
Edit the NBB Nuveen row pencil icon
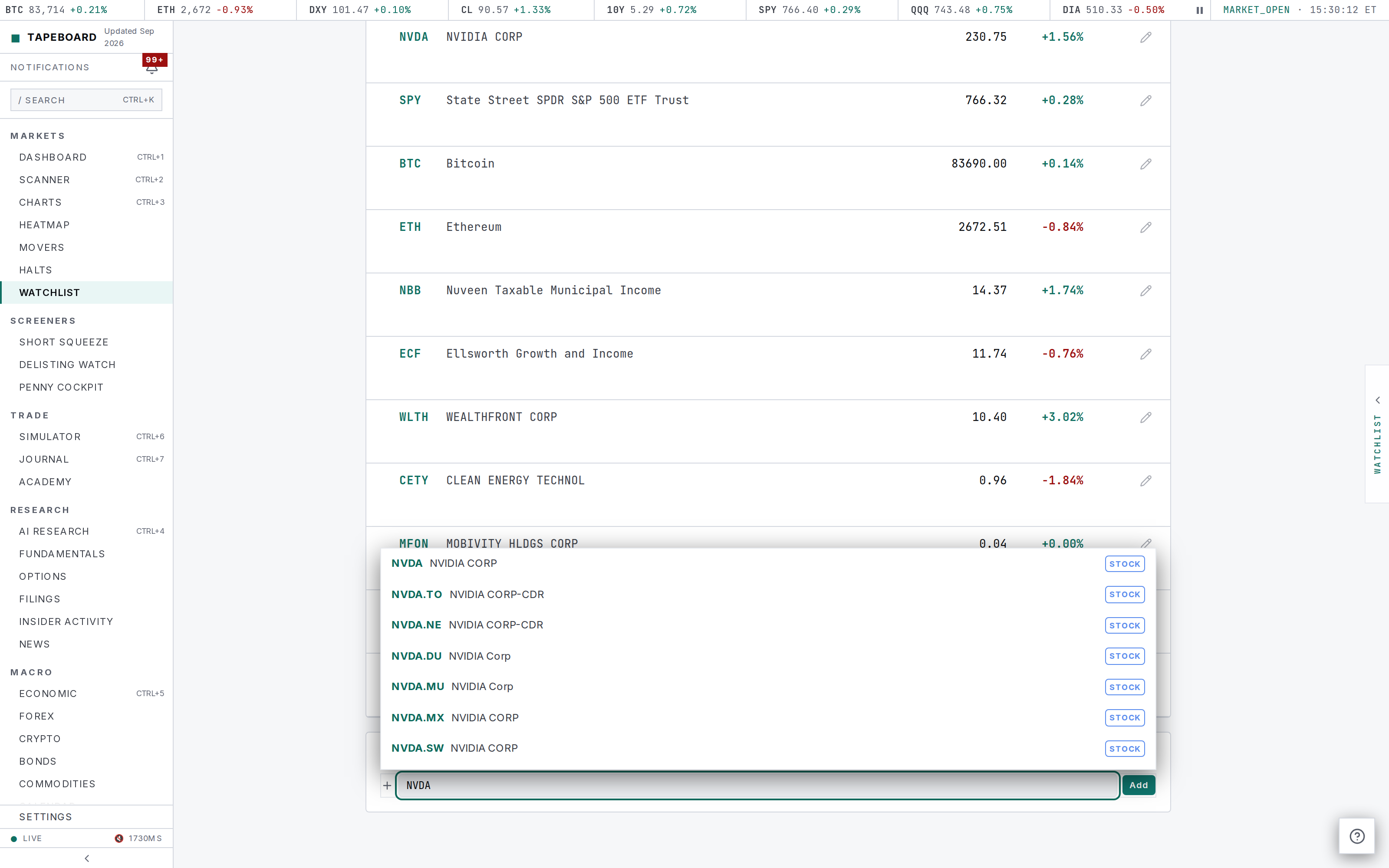coord(1145,291)
